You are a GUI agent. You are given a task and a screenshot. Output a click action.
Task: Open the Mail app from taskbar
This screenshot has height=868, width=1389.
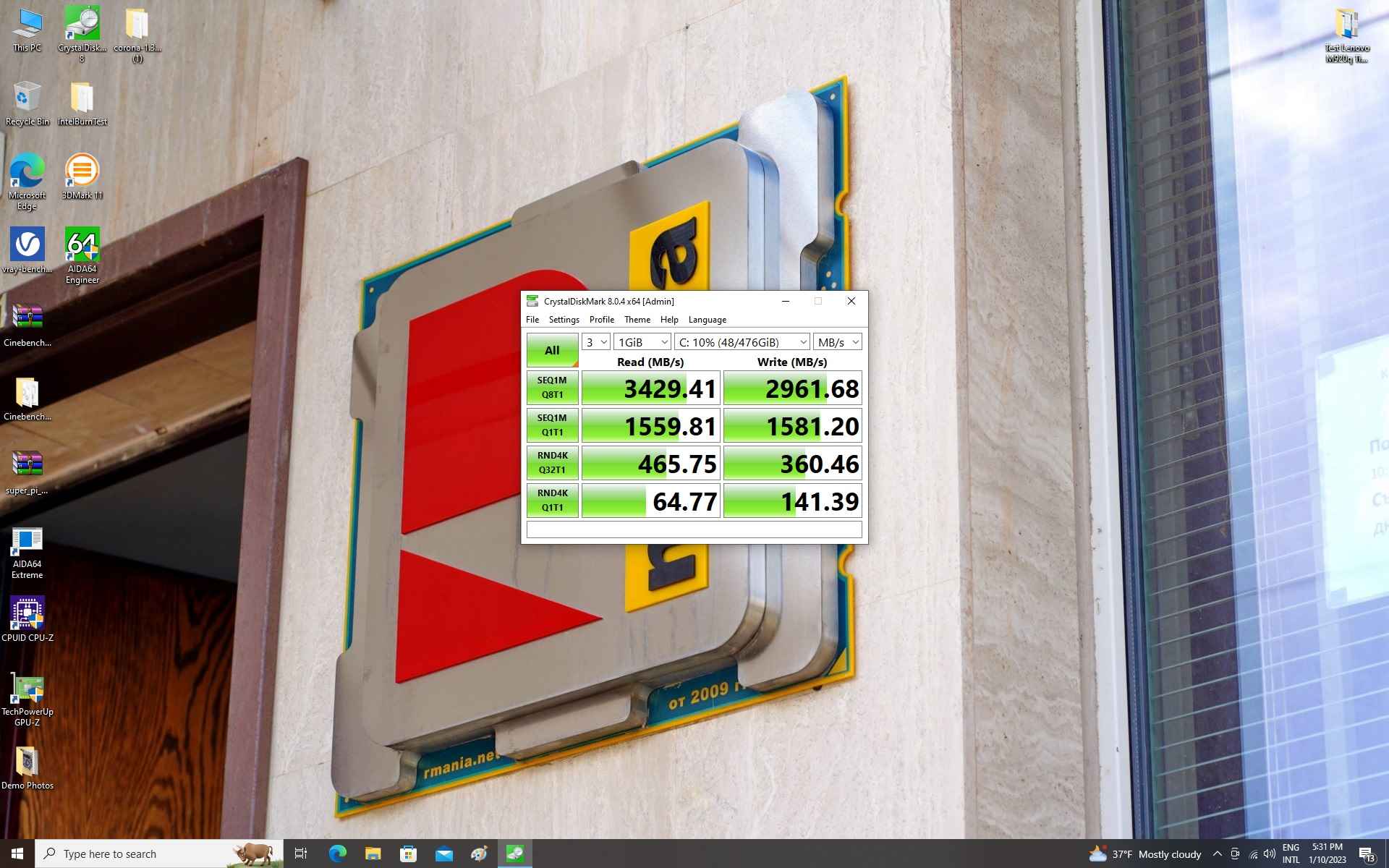[443, 854]
